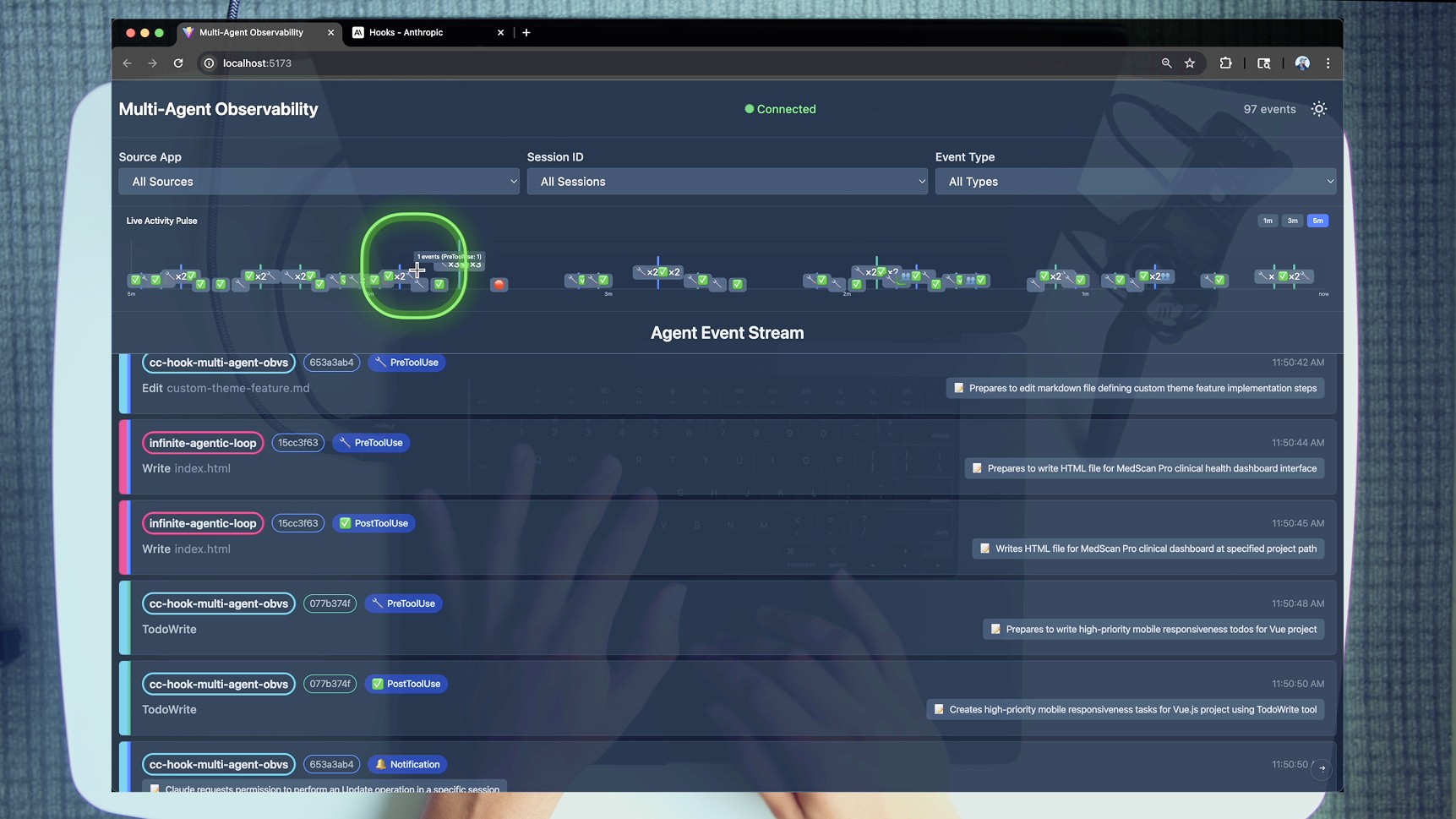Click the infinite-agentic-loop tag on PostToolUse event
Screen dimensions: 1456x819
(x=203, y=523)
